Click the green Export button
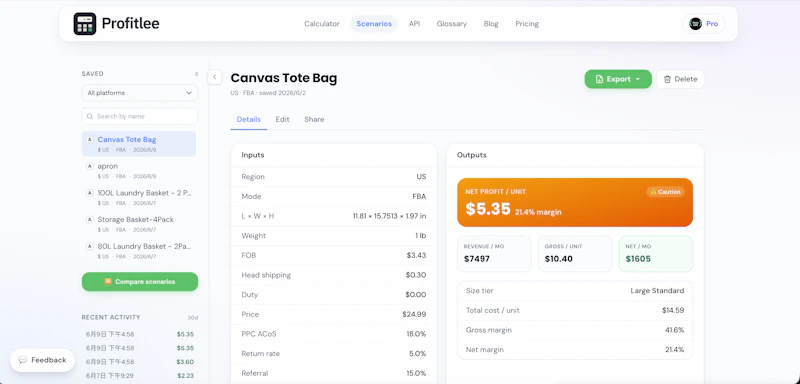The height and width of the screenshot is (384, 800). pos(618,79)
